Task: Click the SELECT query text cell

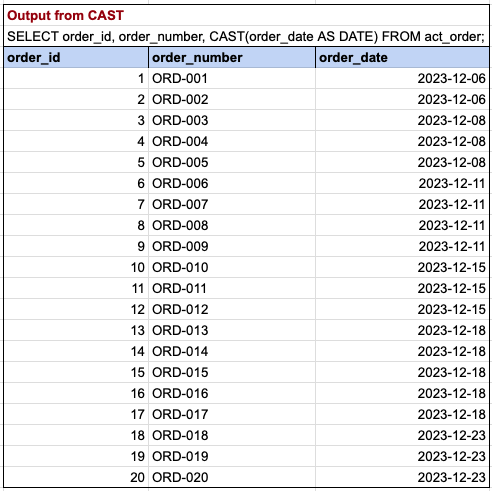Action: (246, 36)
